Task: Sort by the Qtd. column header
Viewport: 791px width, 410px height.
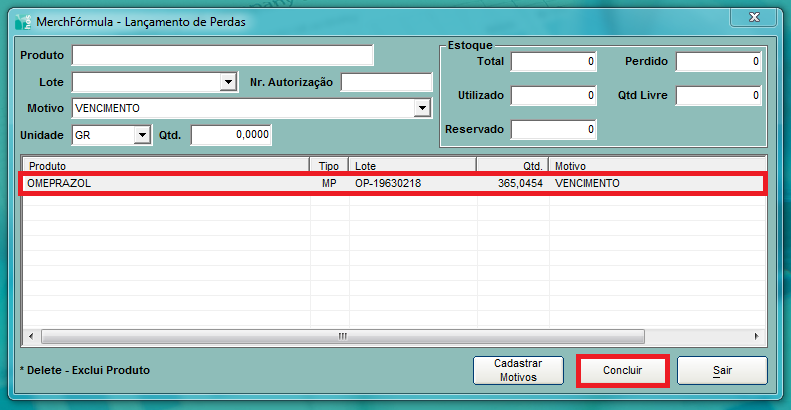Action: 512,165
